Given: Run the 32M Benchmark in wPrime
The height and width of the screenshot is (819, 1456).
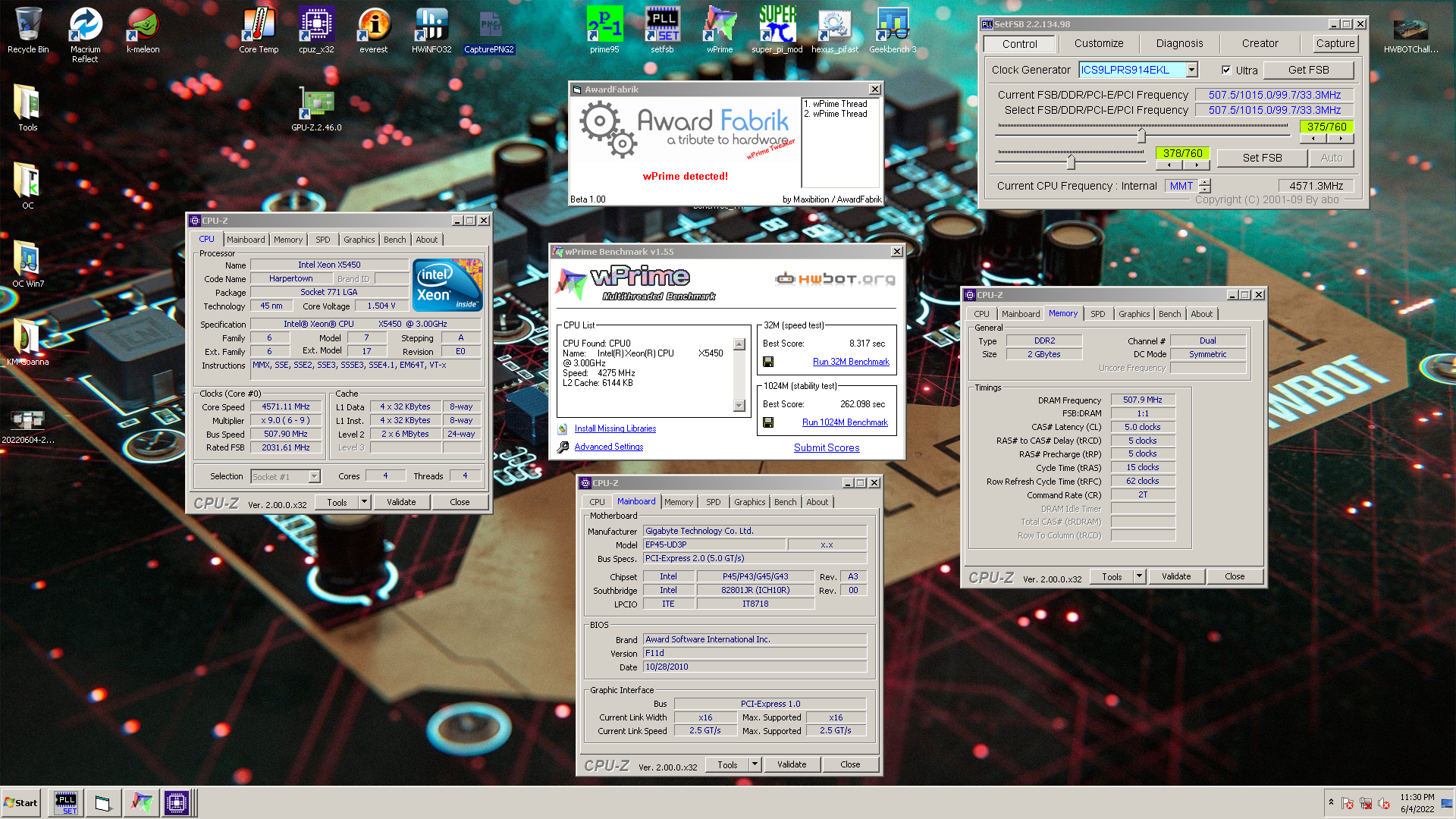Looking at the screenshot, I should tap(851, 362).
